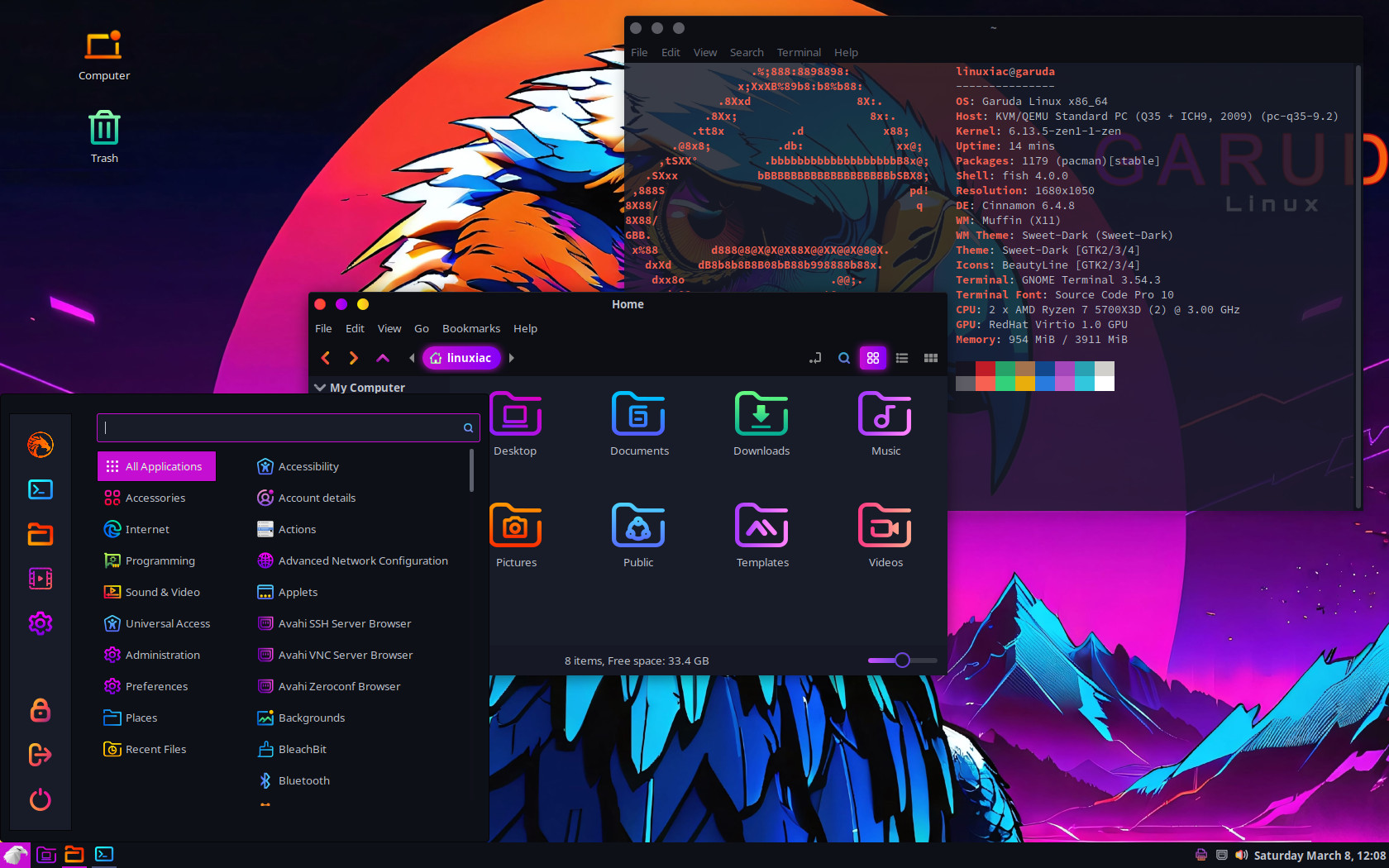This screenshot has width=1389, height=868.
Task: Click show desktop icon on panel
Action: click(46, 855)
